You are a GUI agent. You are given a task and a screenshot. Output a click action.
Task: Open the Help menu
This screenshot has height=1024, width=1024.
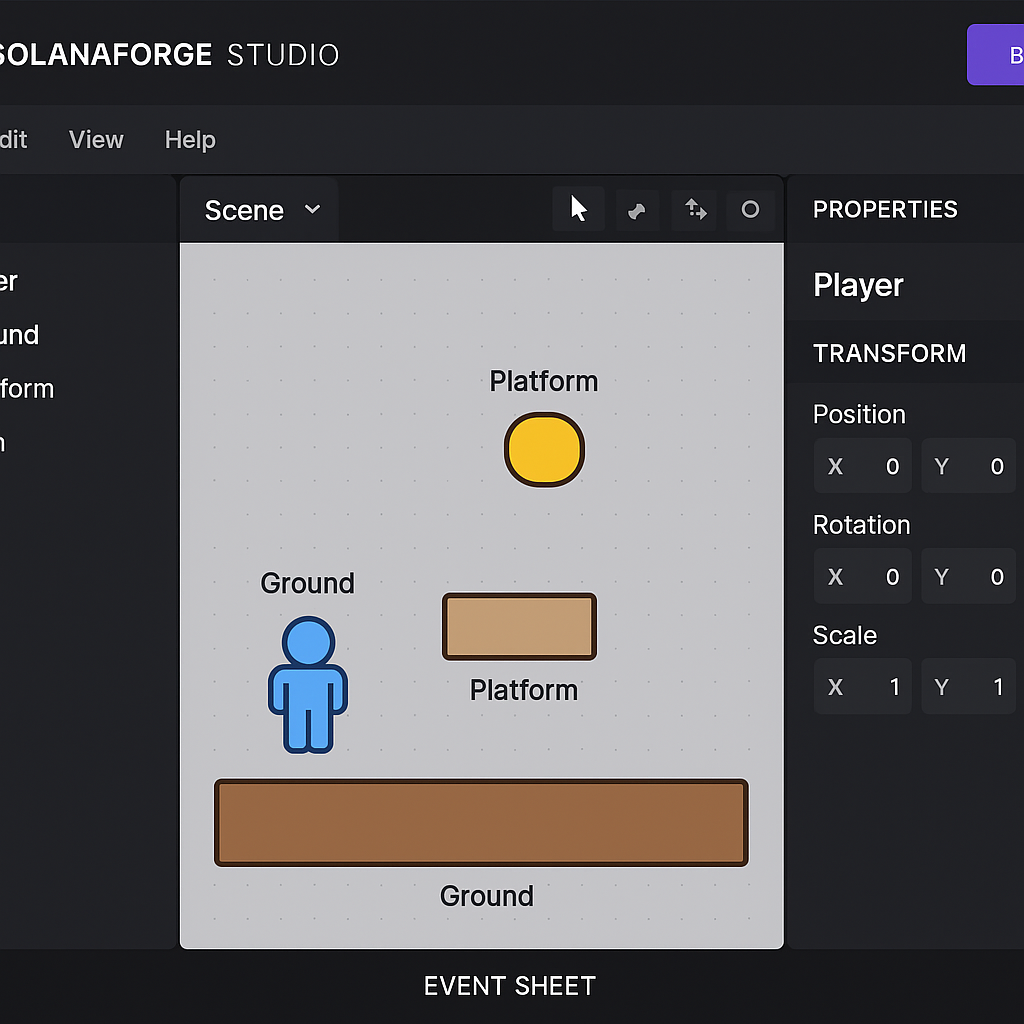point(190,140)
